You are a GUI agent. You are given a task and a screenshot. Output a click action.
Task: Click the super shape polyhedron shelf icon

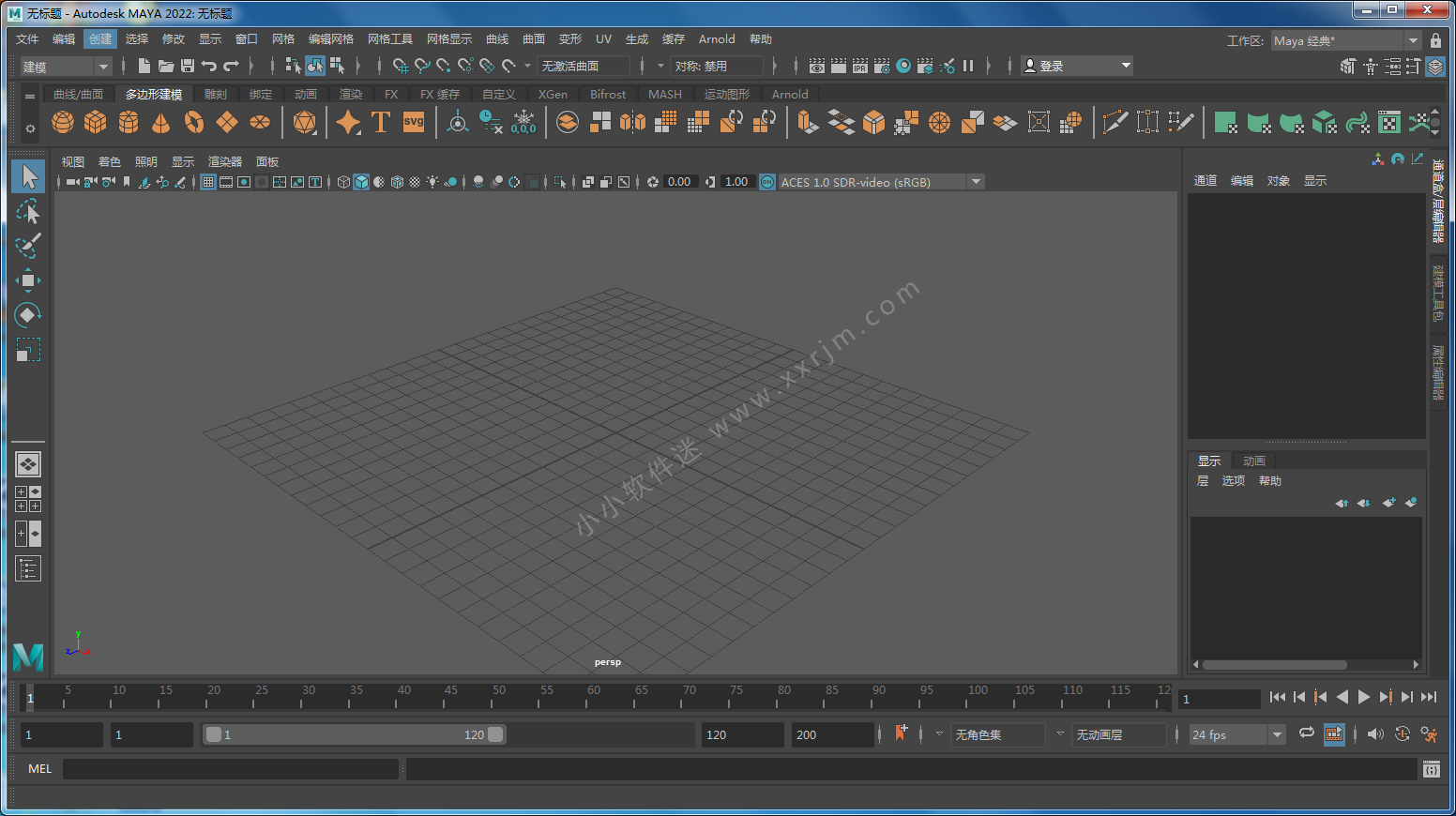pos(305,123)
